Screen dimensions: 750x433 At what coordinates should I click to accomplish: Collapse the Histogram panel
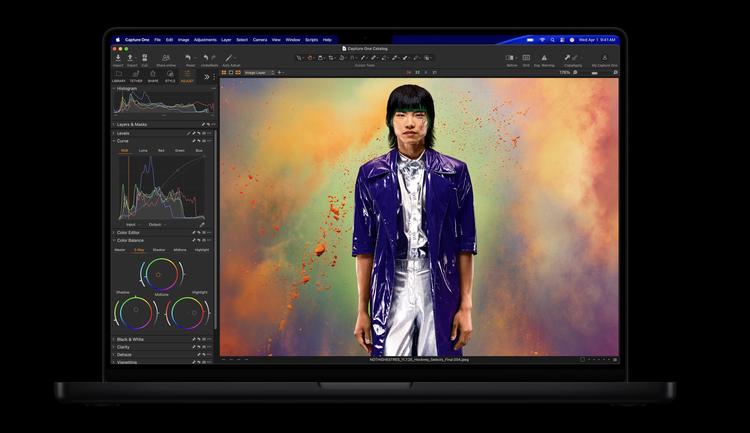click(x=113, y=88)
